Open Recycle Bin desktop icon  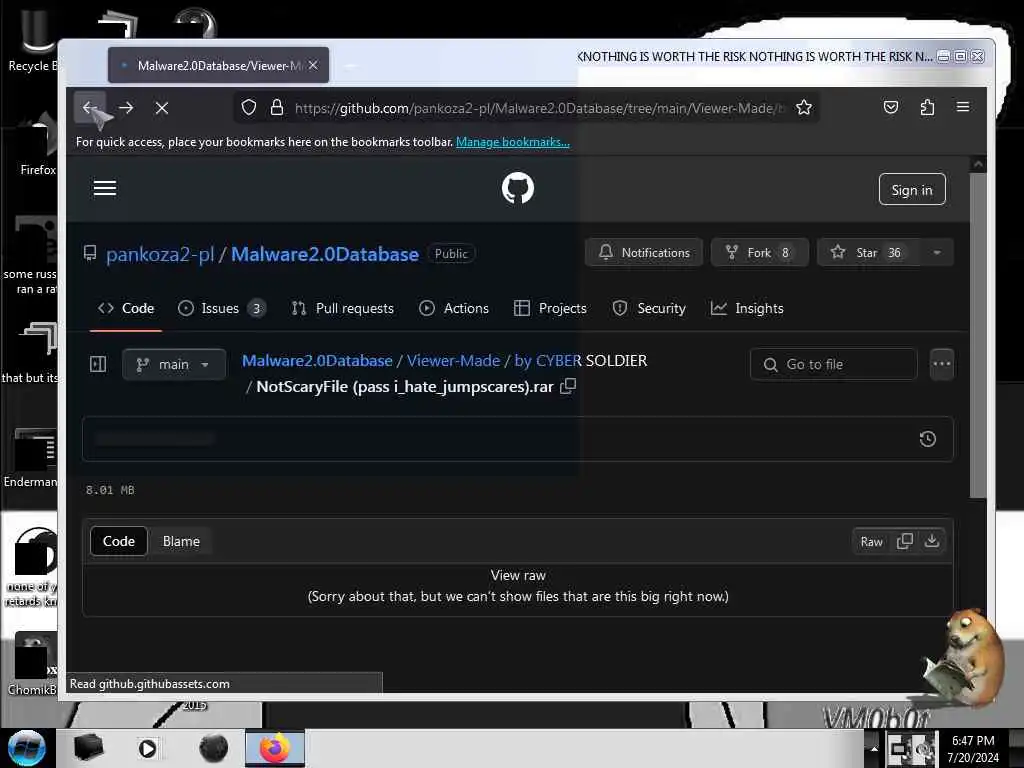[x=33, y=40]
